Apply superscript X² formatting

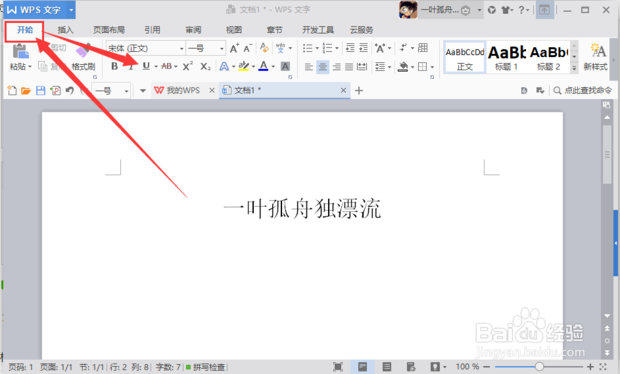[187, 66]
